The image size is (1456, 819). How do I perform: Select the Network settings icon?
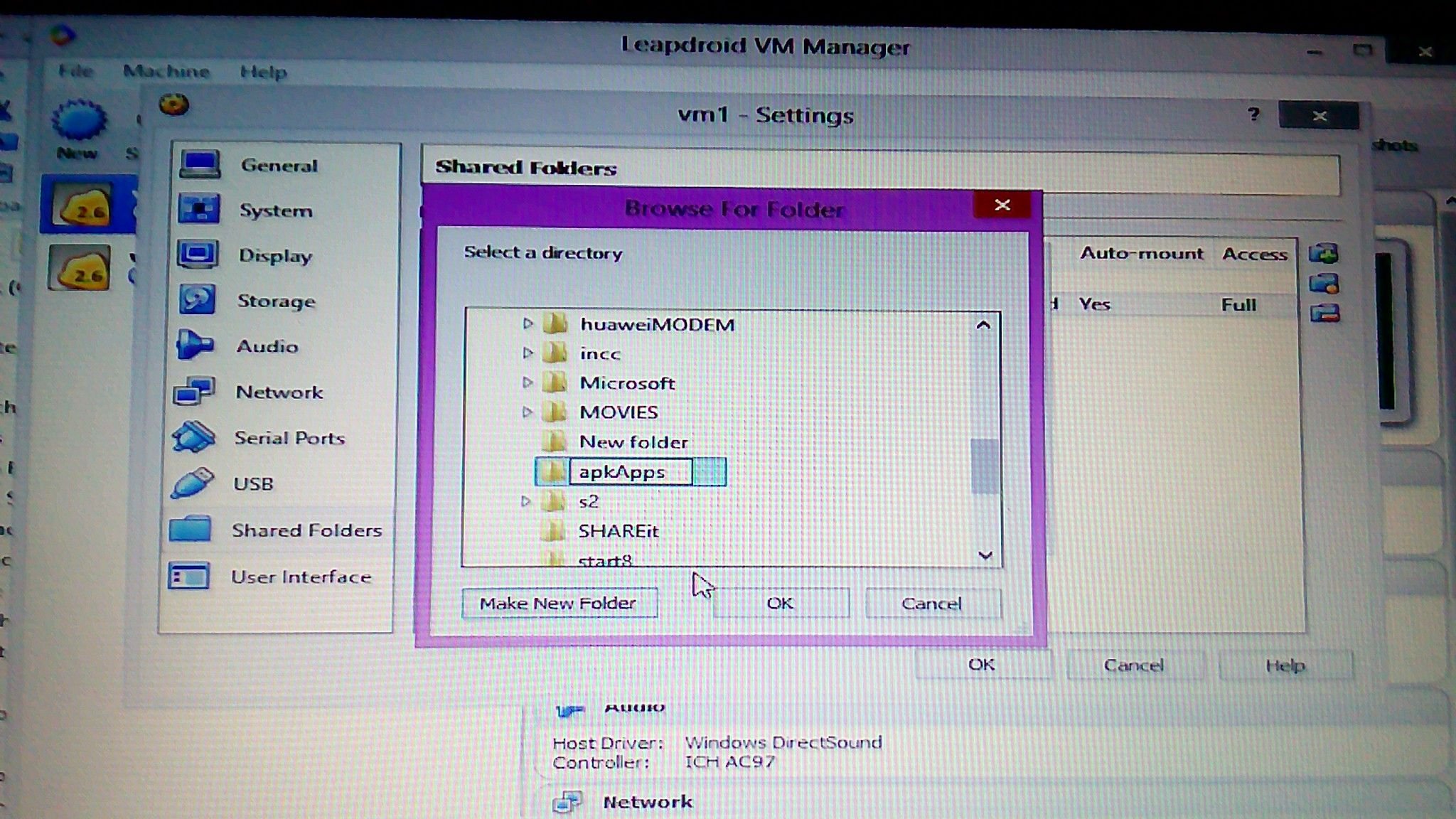pyautogui.click(x=194, y=391)
